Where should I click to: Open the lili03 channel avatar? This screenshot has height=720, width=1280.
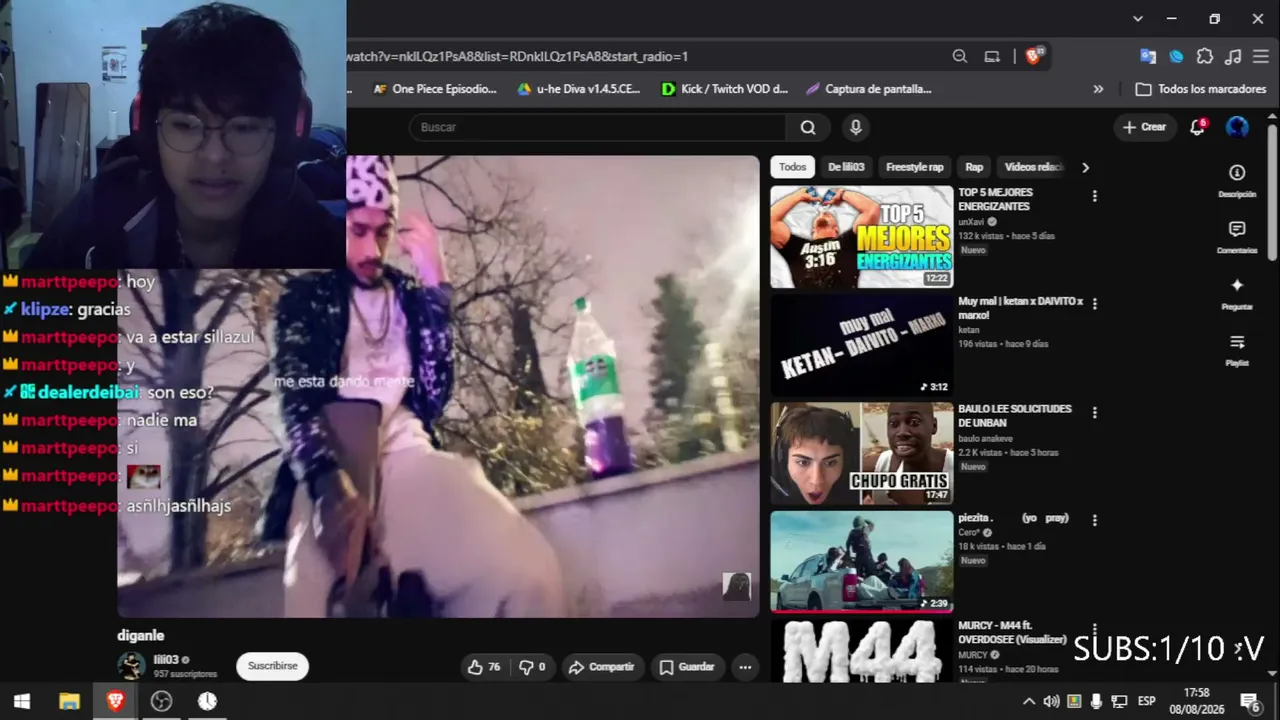coord(131,666)
